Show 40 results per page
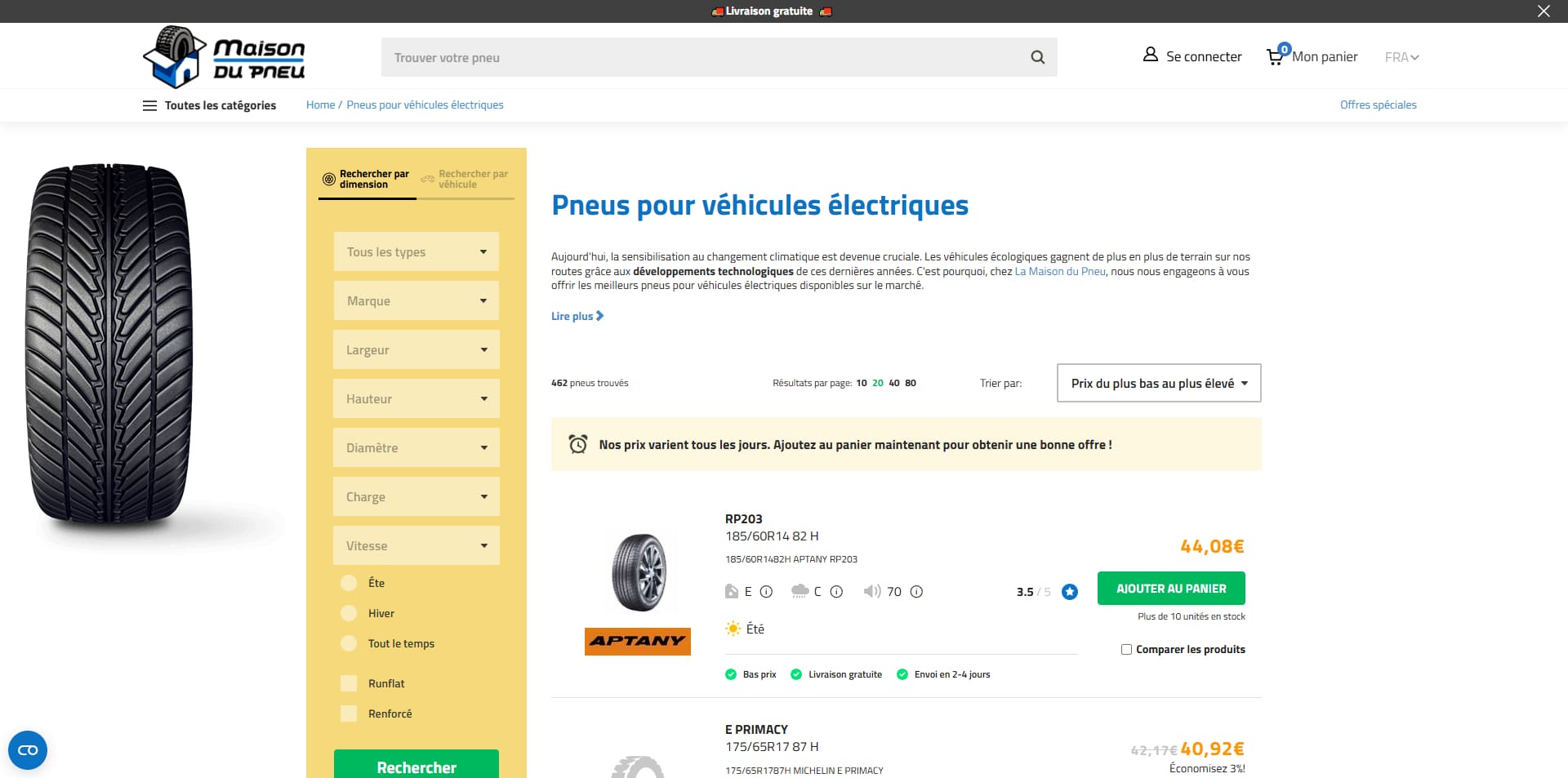The image size is (1568, 778). [x=894, y=383]
